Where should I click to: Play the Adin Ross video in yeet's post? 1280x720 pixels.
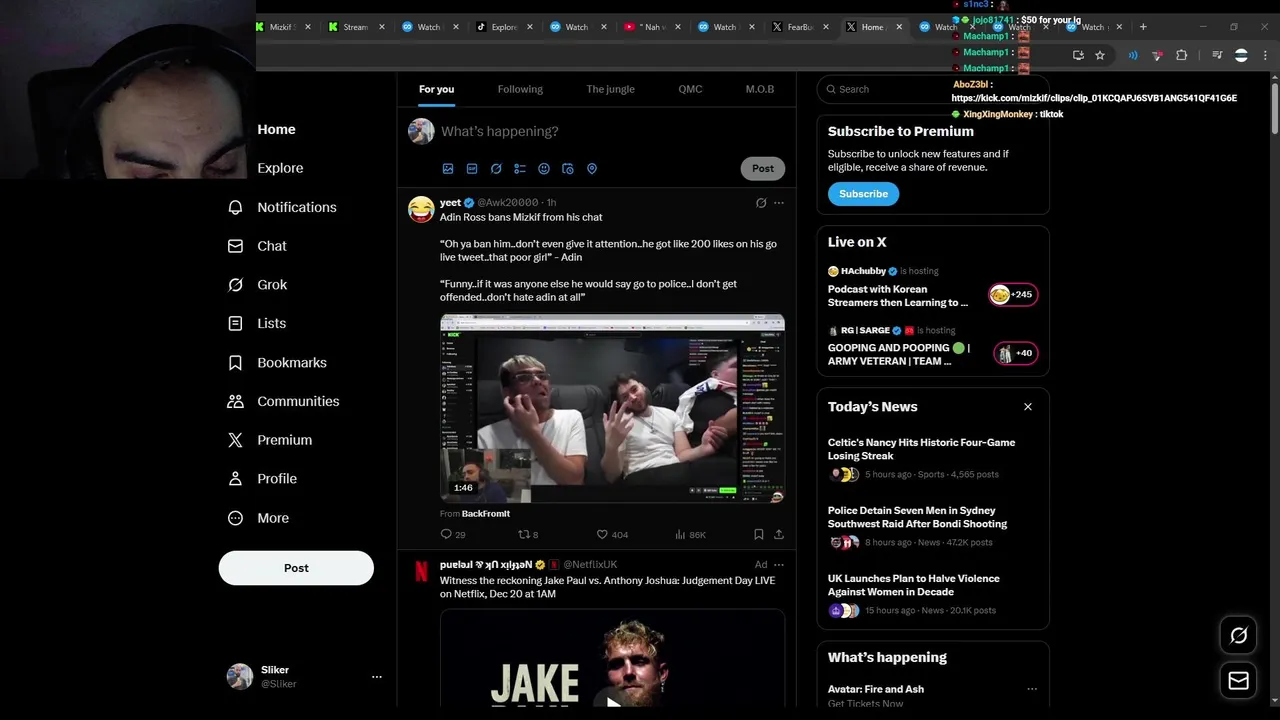pos(612,408)
